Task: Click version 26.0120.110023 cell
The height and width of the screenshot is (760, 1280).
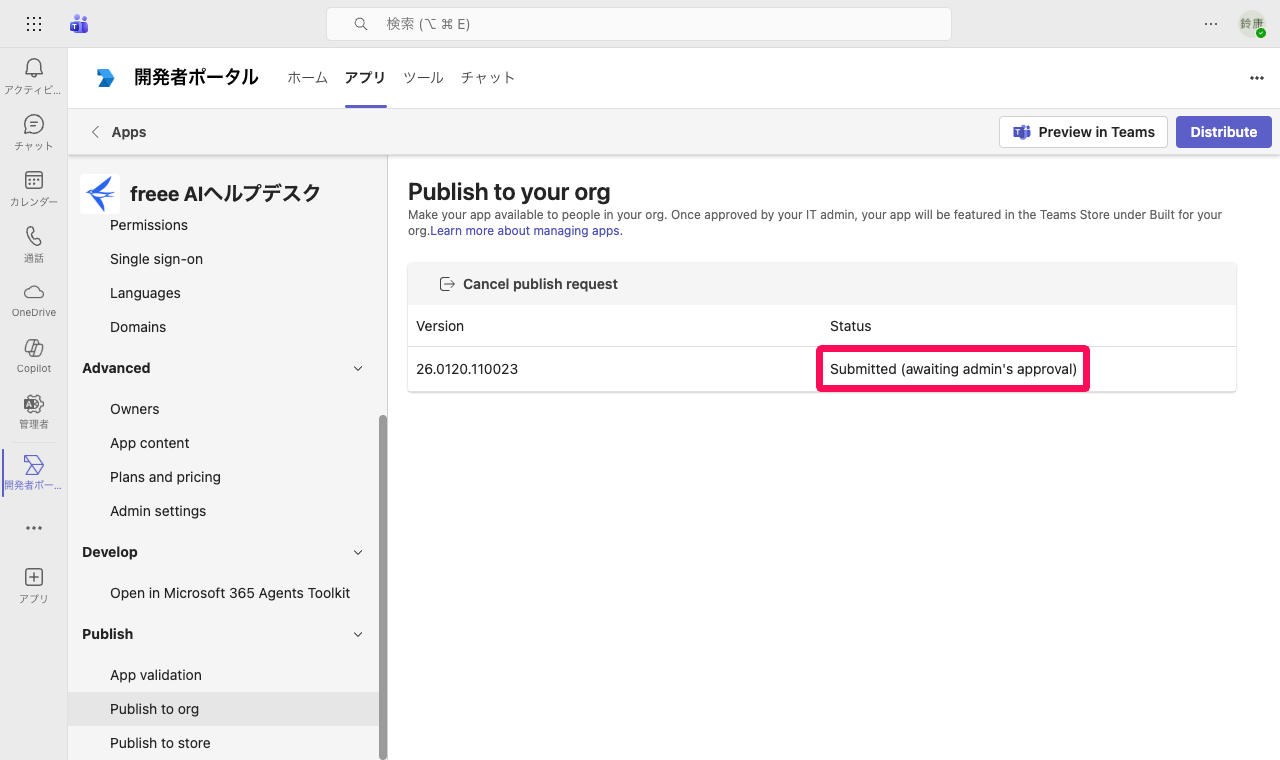Action: 467,369
